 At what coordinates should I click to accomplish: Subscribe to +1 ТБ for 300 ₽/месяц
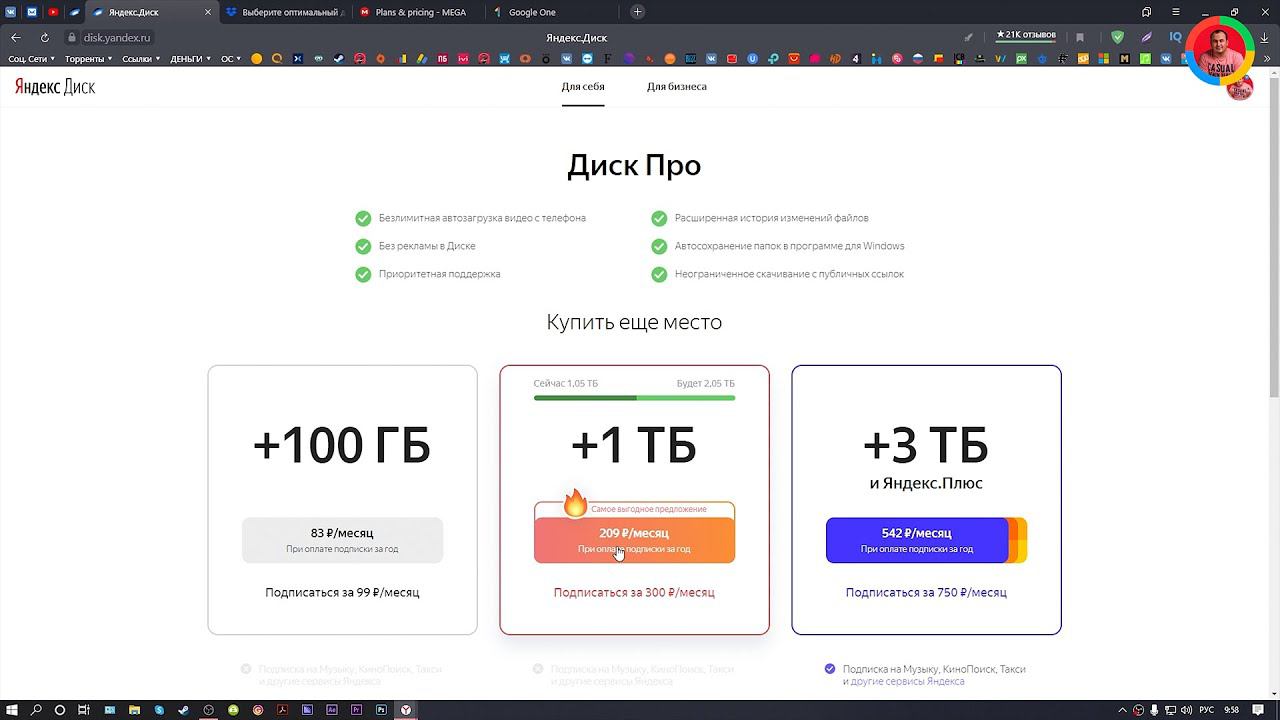[x=634, y=592]
